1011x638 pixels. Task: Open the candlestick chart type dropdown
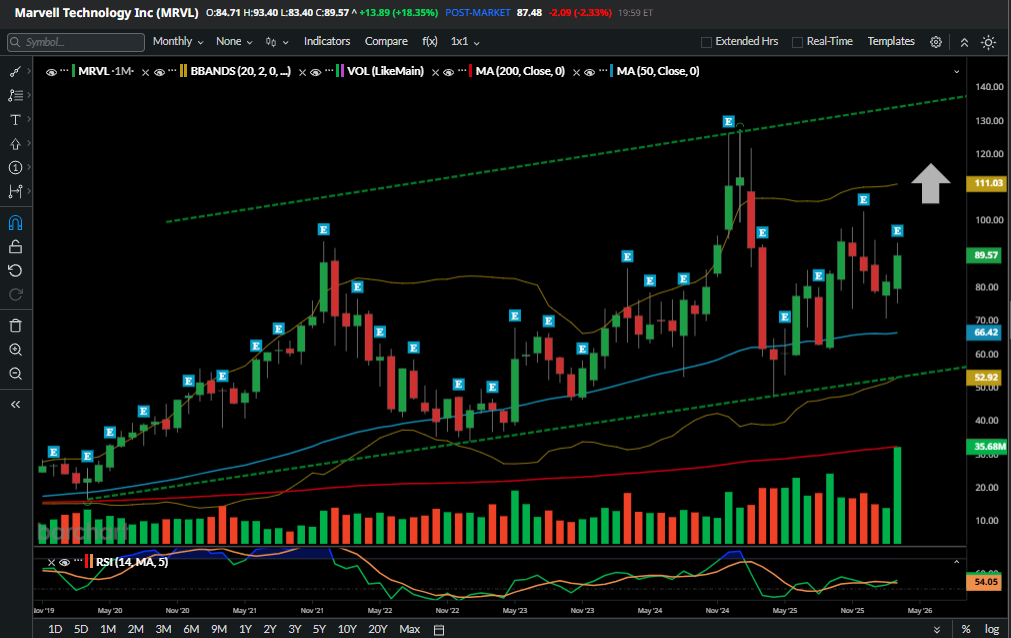[x=277, y=42]
